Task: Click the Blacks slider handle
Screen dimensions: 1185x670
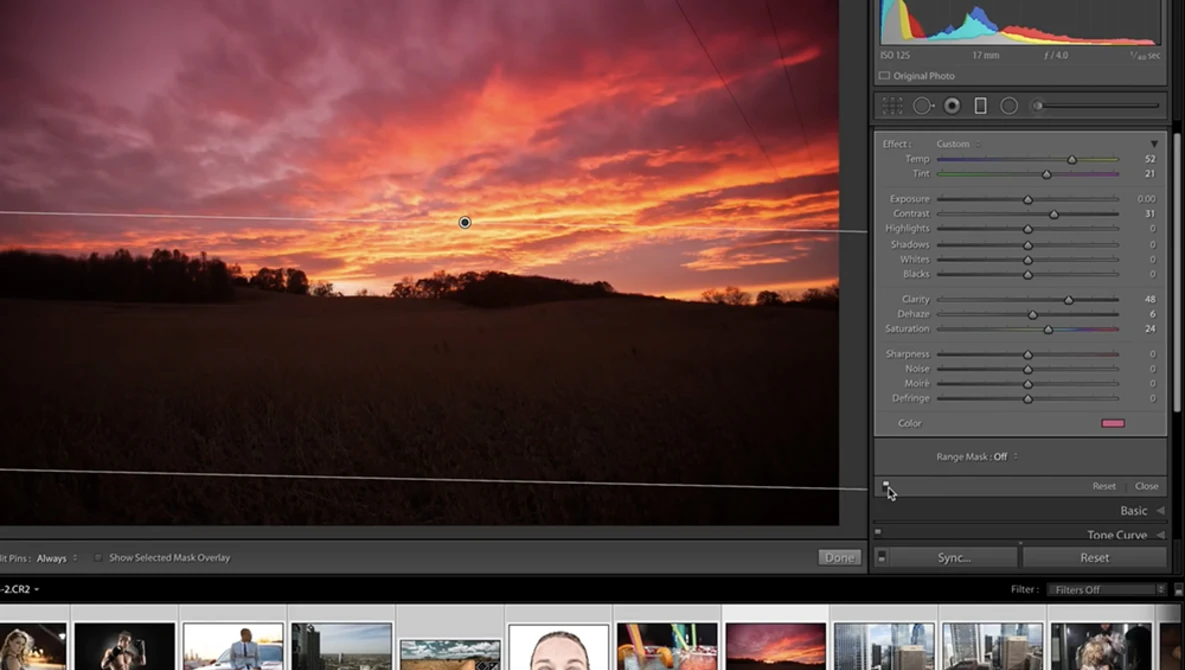Action: coord(1028,275)
